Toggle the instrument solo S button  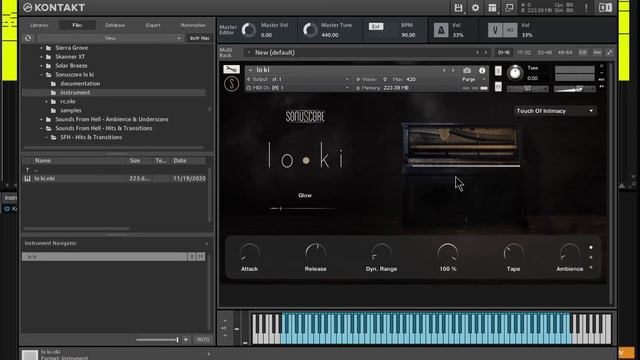pos(498,71)
